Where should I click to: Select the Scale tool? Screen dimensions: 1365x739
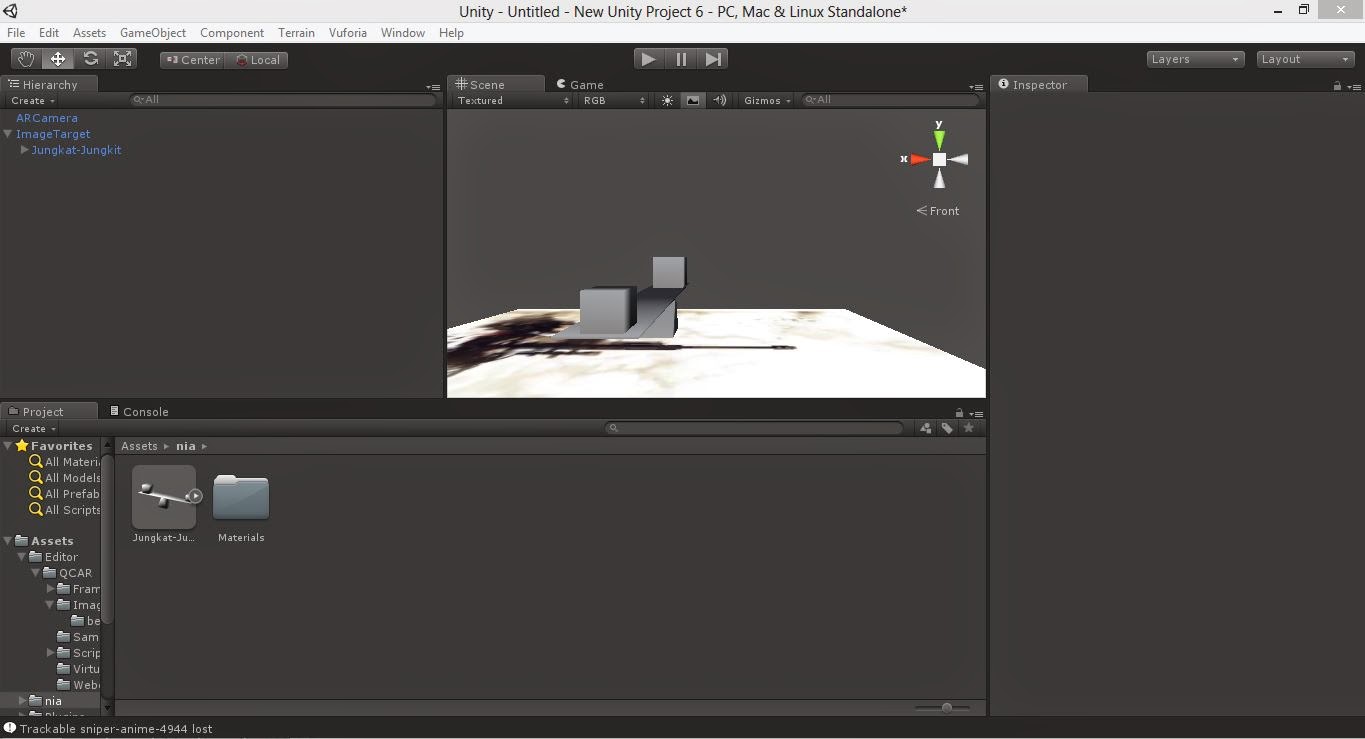click(122, 59)
